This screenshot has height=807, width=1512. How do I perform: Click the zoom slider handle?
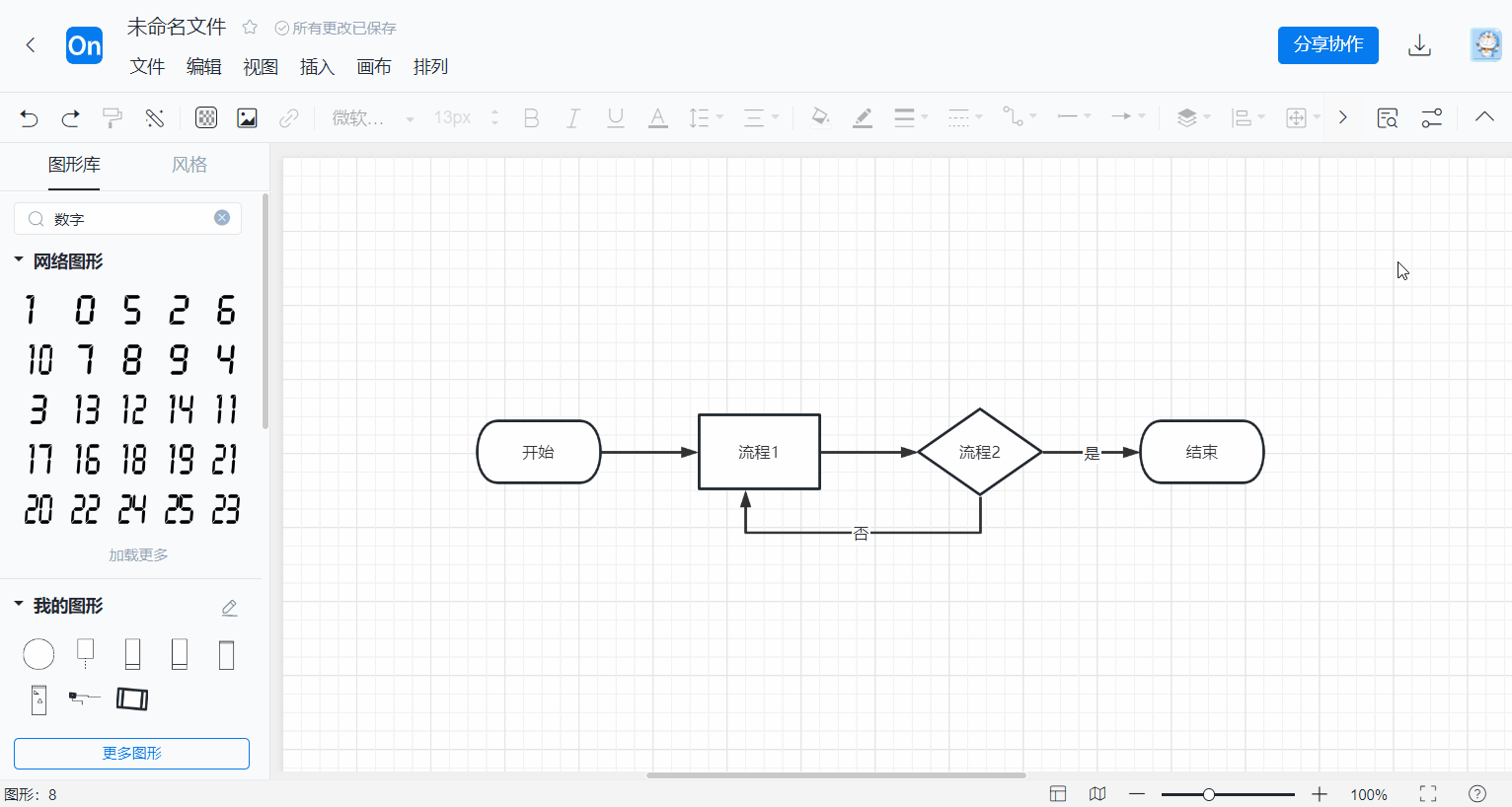coord(1208,794)
